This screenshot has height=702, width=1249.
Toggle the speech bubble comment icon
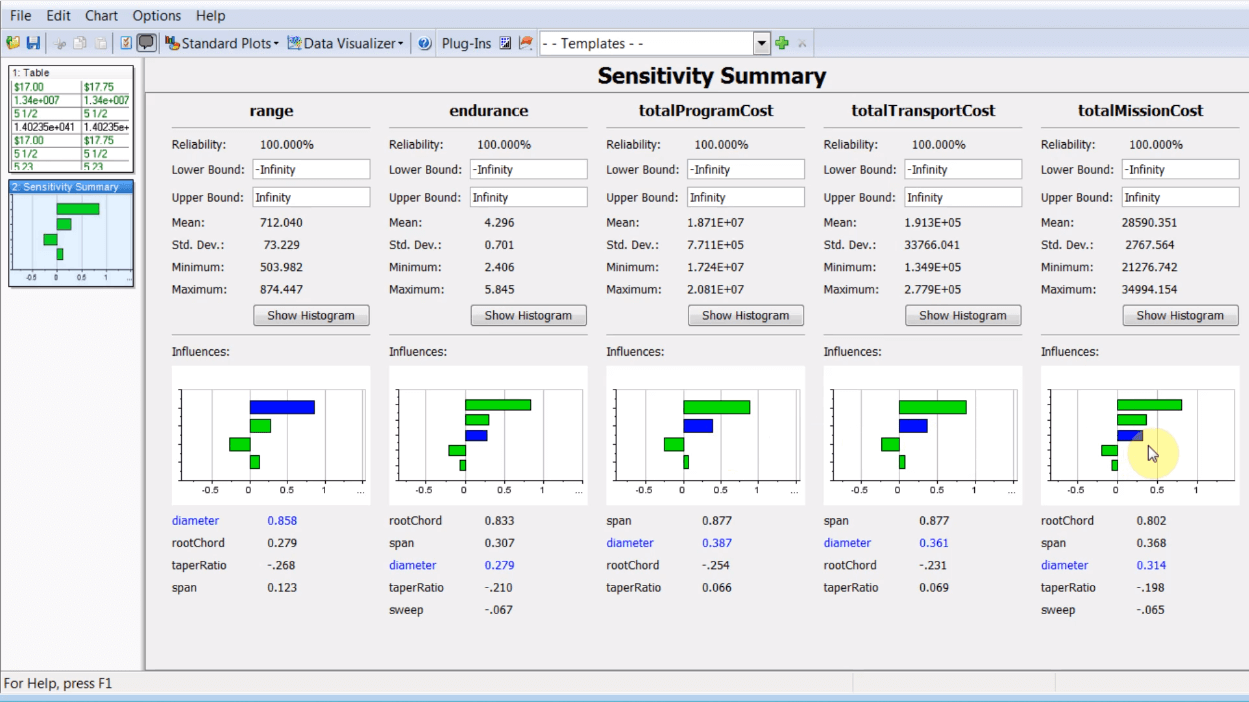coord(146,43)
